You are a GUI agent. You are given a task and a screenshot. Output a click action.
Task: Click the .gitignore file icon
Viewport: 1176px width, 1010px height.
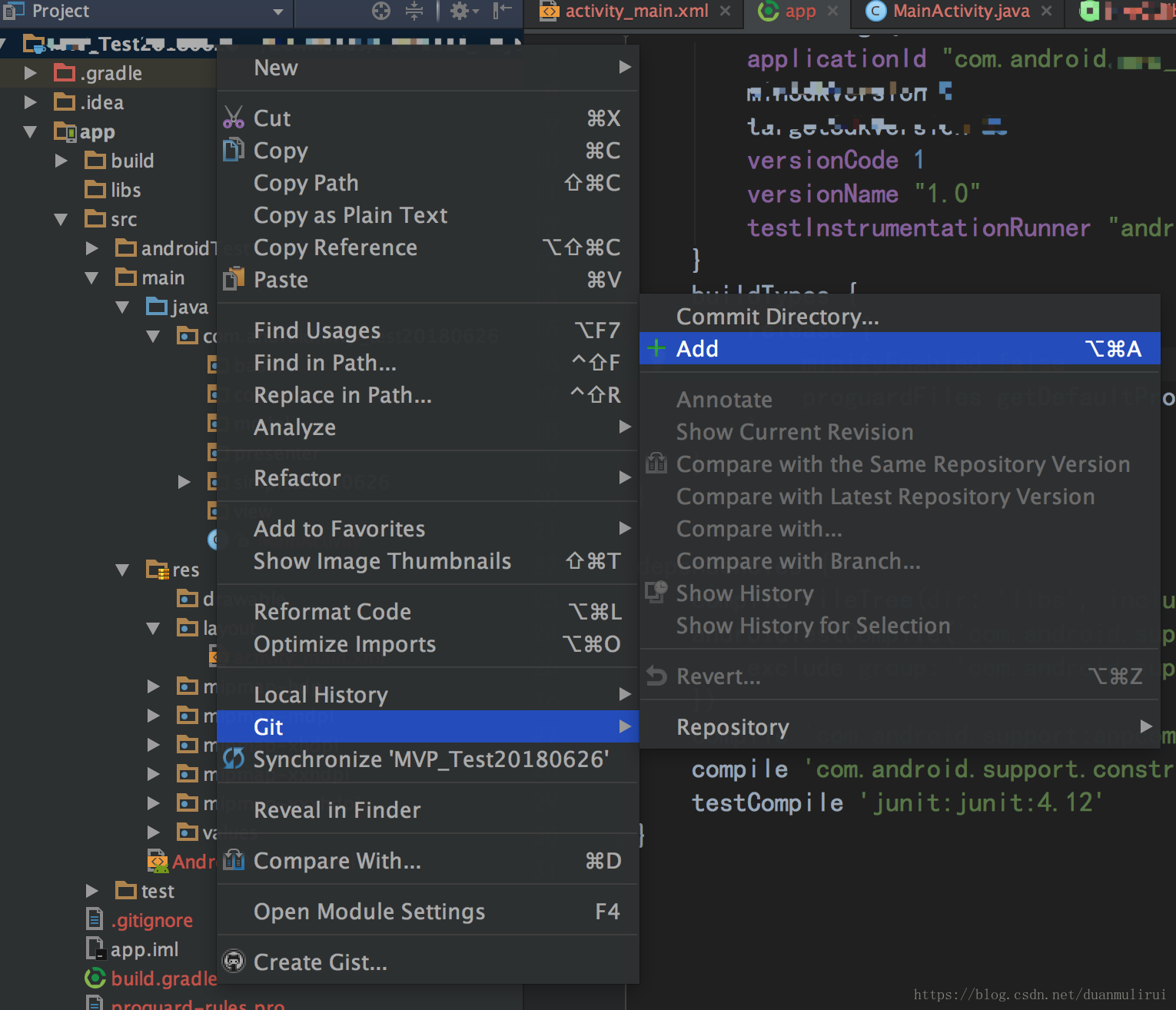95,919
